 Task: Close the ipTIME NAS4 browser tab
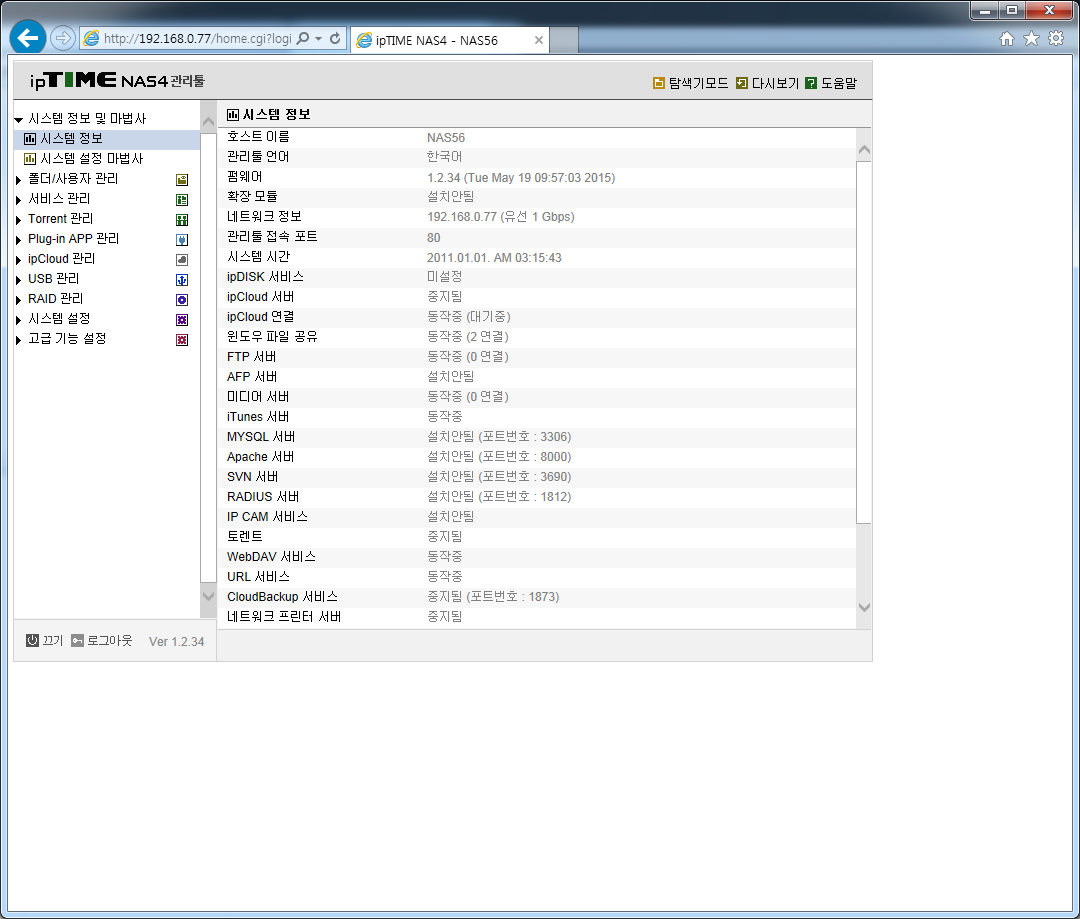539,40
